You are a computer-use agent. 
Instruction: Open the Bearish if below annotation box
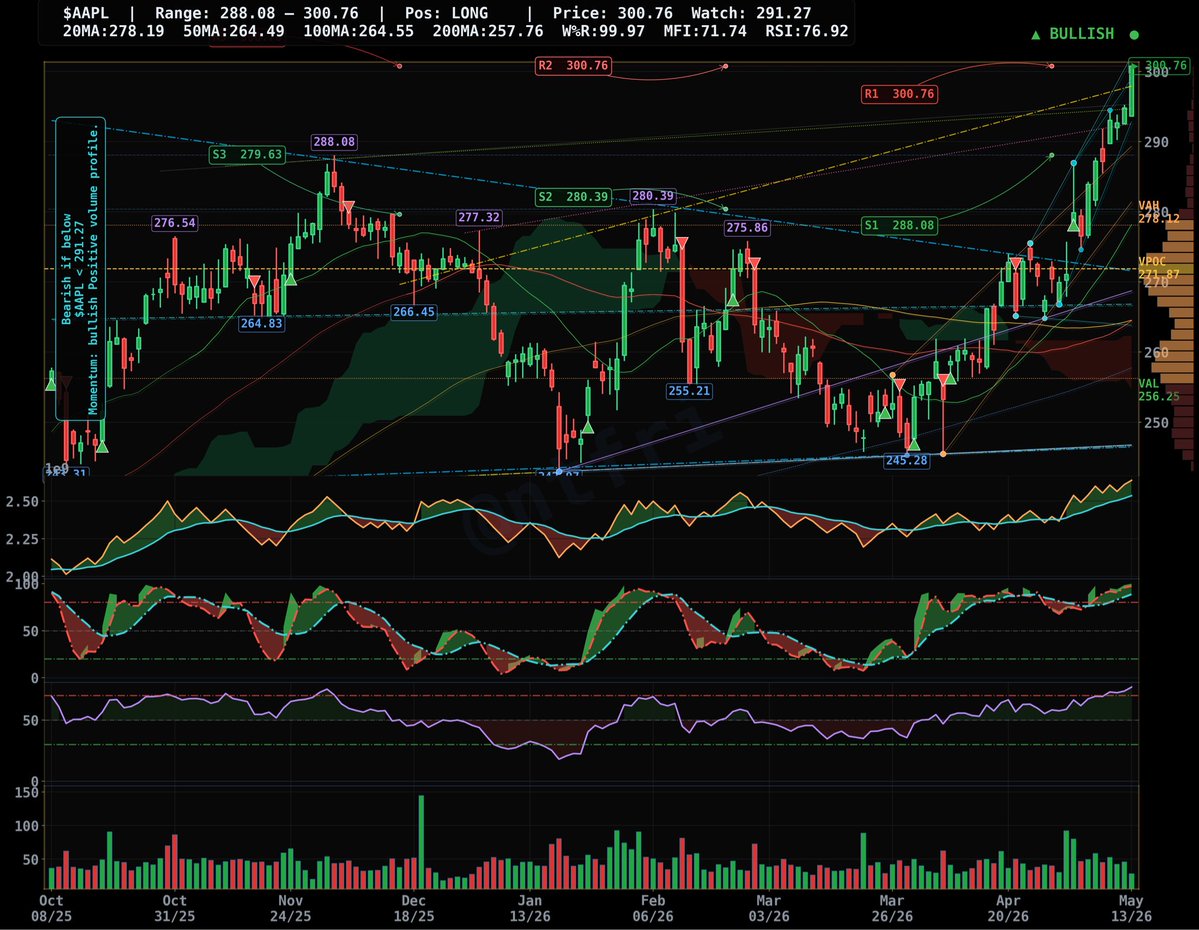(x=80, y=268)
